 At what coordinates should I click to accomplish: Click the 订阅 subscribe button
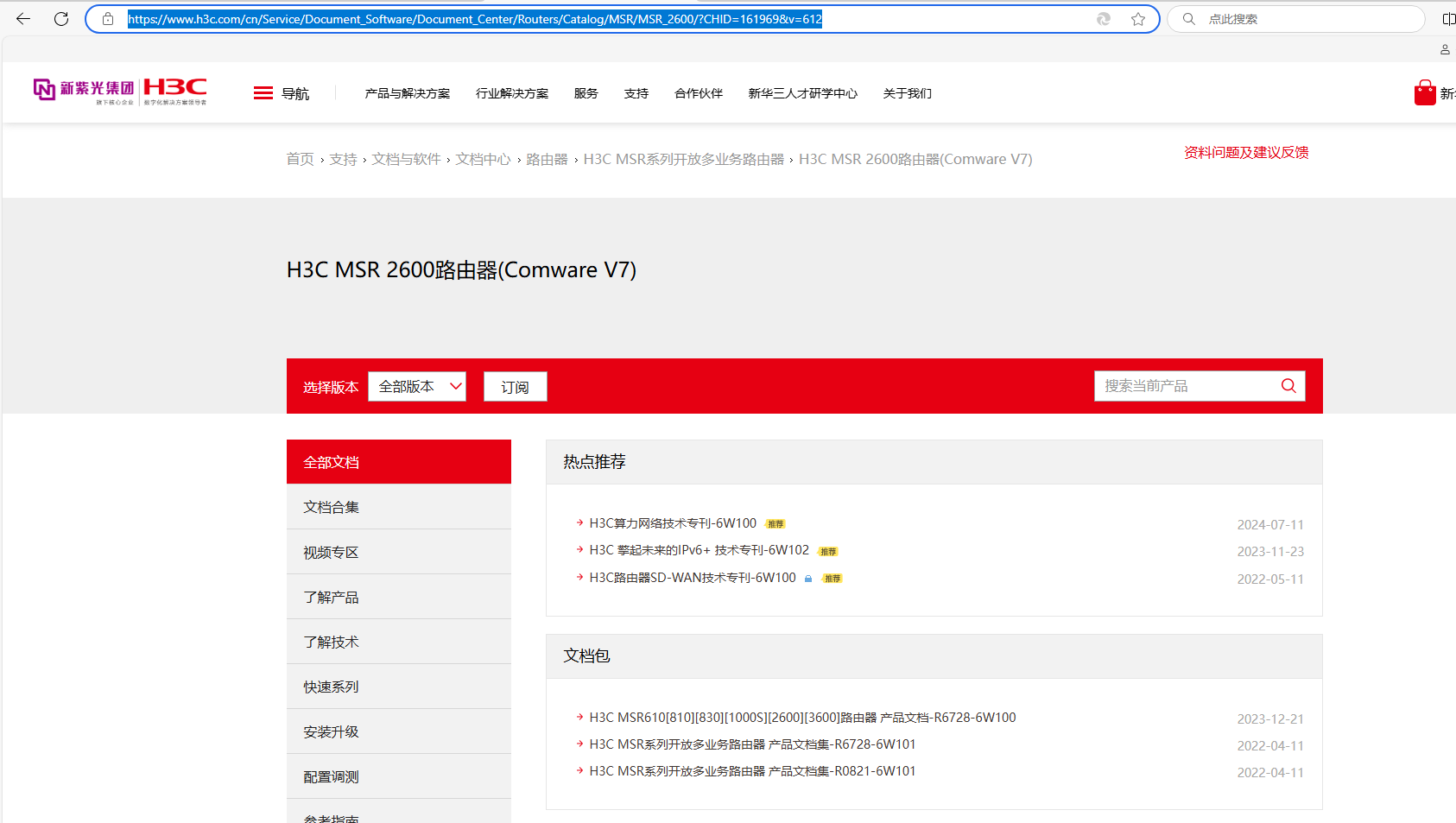point(516,387)
